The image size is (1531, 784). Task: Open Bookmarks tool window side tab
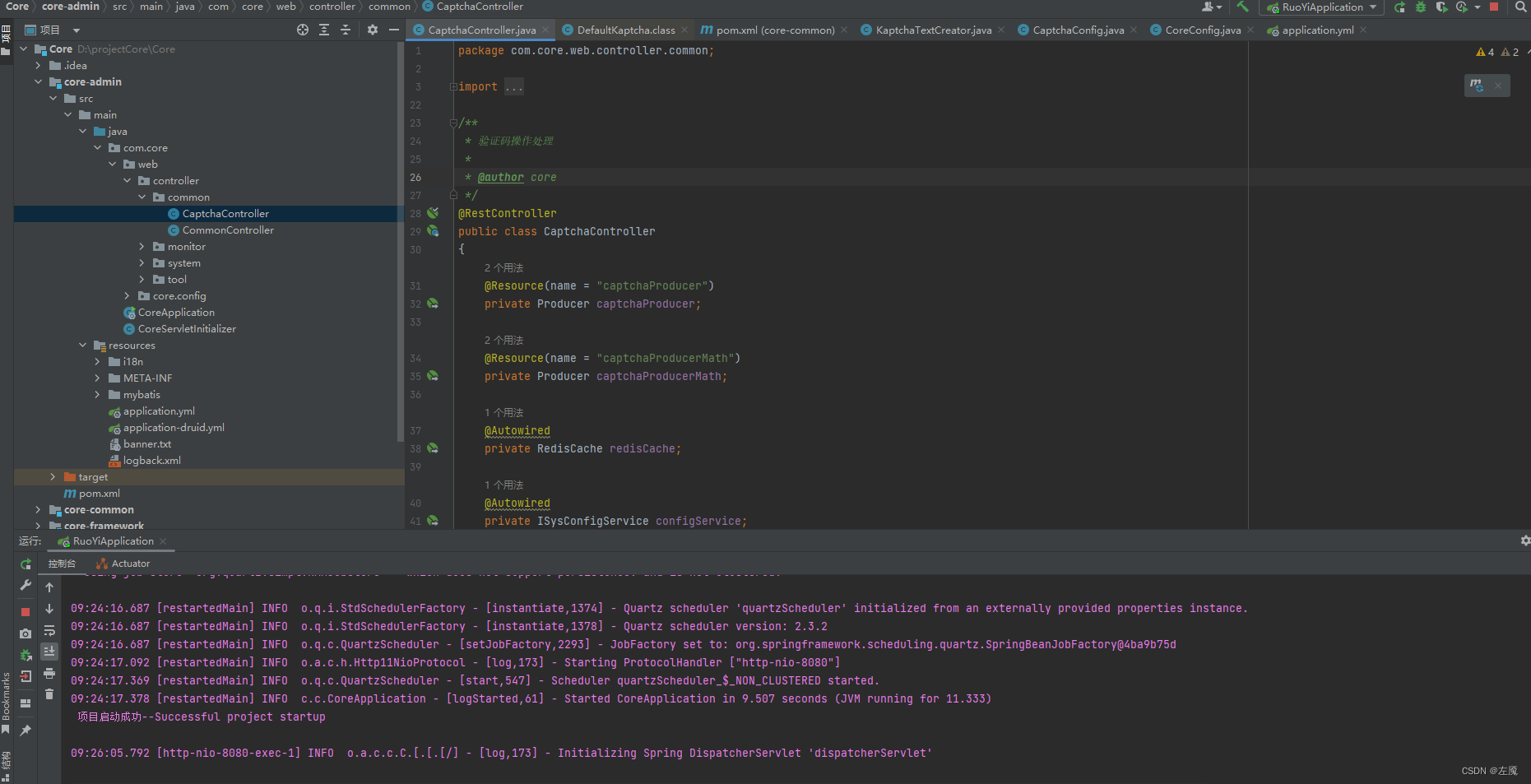pos(6,703)
